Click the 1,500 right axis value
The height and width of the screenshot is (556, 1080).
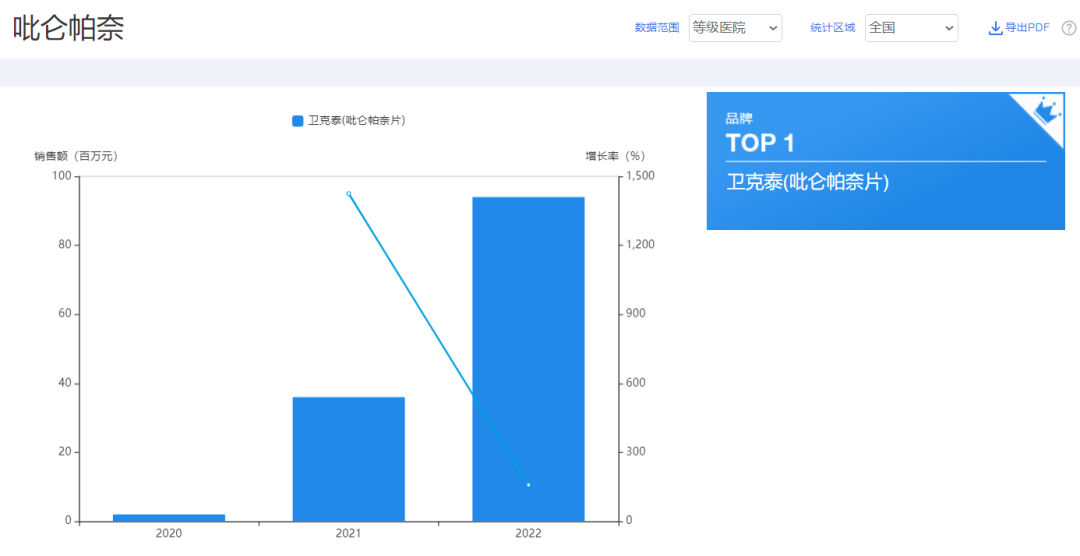point(641,176)
